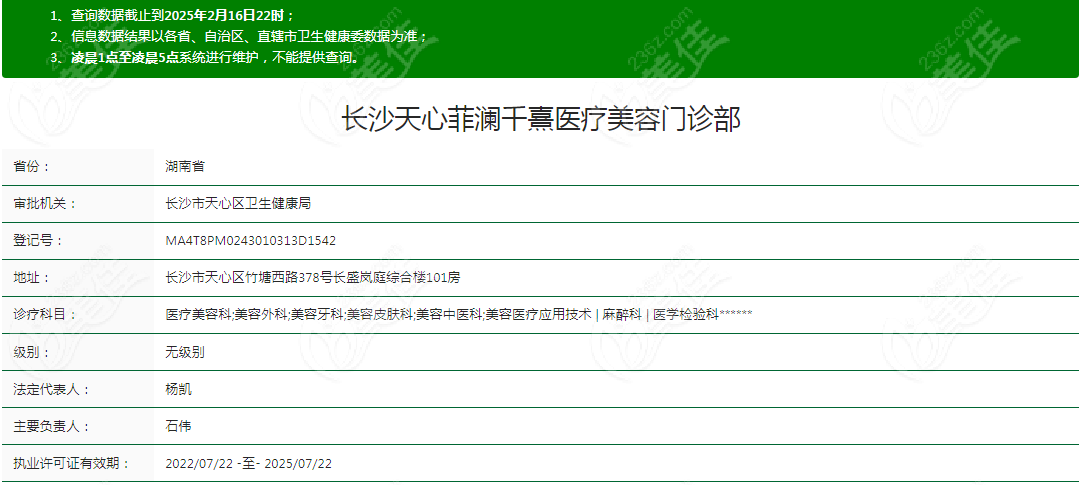
Task: Click the 登记号 label
Action: 38,241
